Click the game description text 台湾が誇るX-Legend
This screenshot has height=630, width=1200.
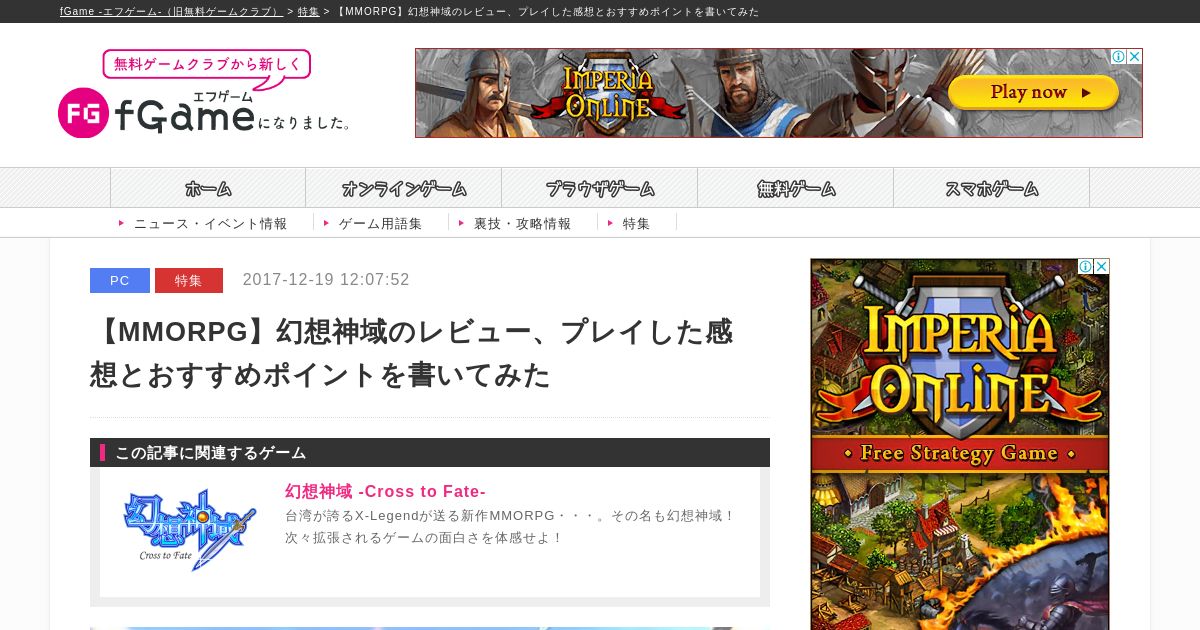coord(510,527)
